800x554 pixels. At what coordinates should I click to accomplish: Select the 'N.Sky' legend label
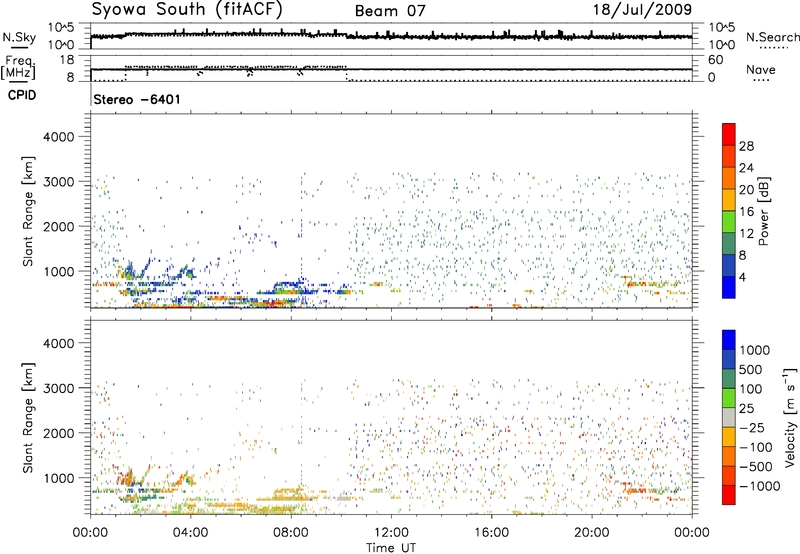[x=19, y=37]
